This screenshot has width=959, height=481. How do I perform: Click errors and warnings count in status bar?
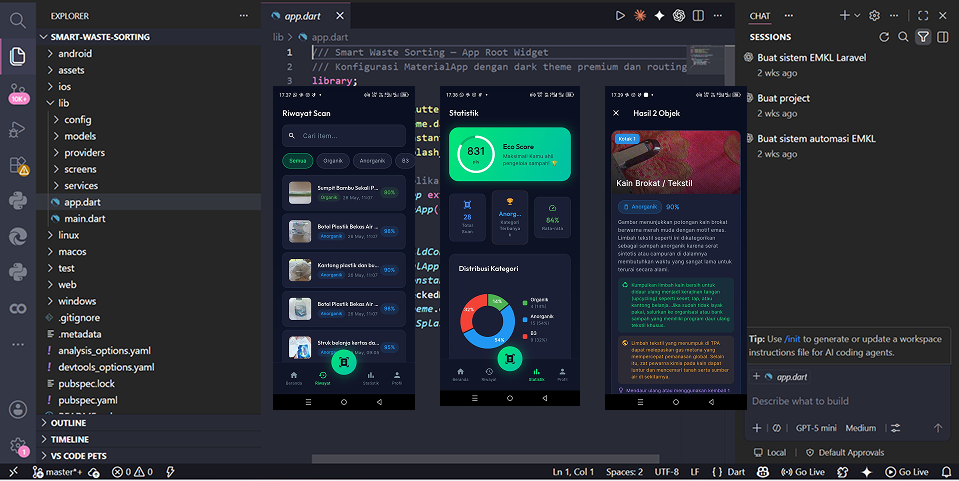pyautogui.click(x=132, y=472)
